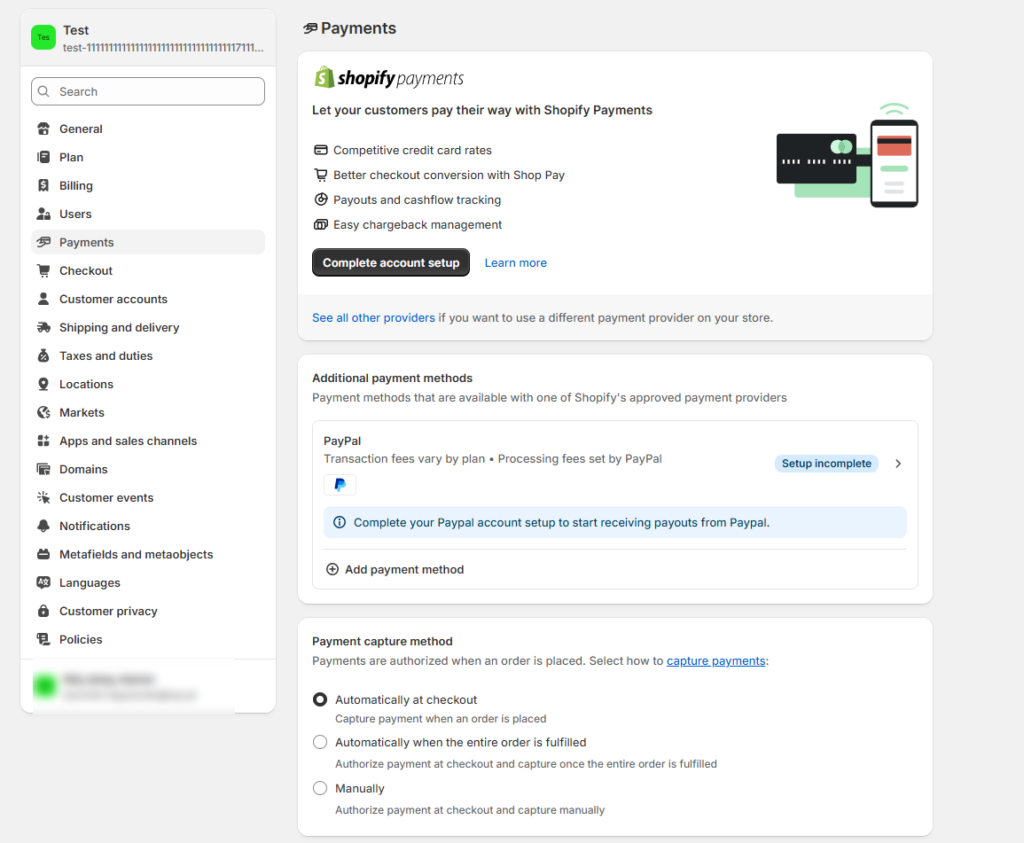
Task: Click the Notifications bell icon
Action: tap(41, 526)
